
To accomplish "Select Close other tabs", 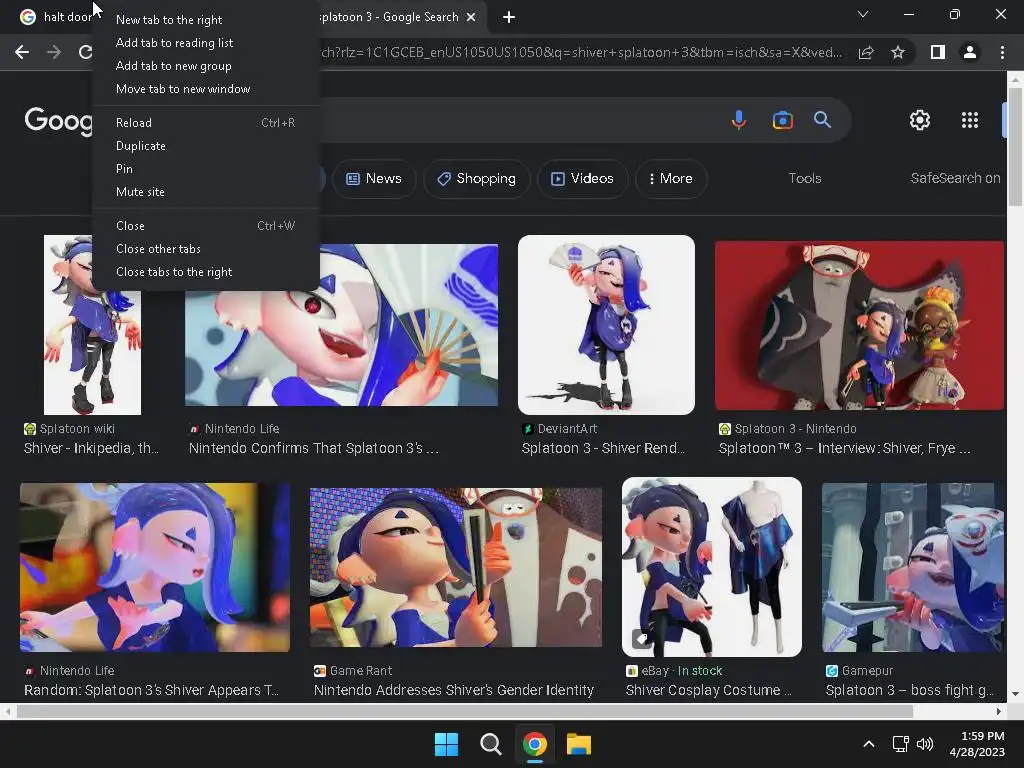I will click(x=206, y=249).
